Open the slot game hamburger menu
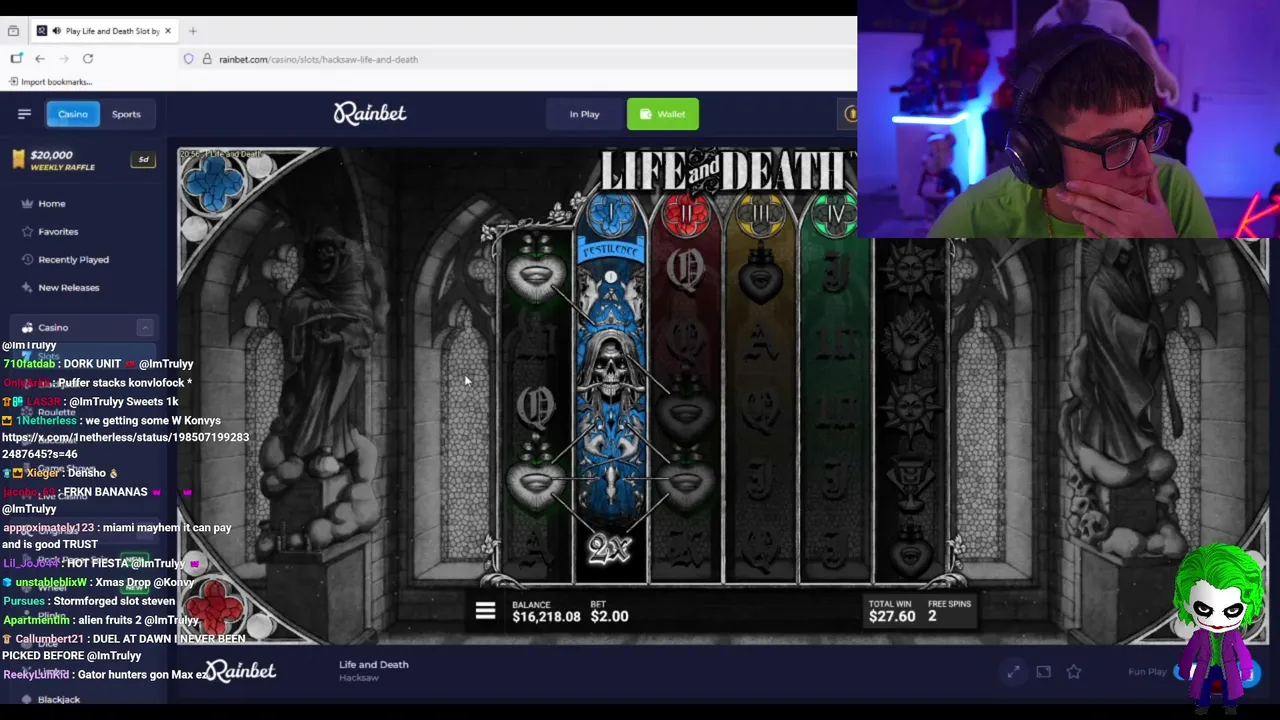The width and height of the screenshot is (1280, 720). pos(485,610)
